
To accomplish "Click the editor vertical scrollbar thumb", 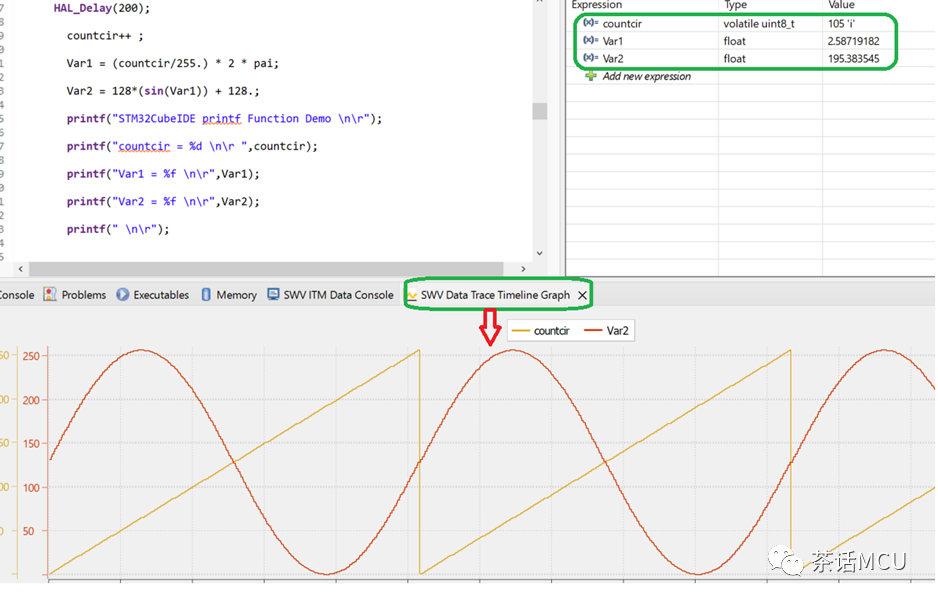I will (x=540, y=111).
